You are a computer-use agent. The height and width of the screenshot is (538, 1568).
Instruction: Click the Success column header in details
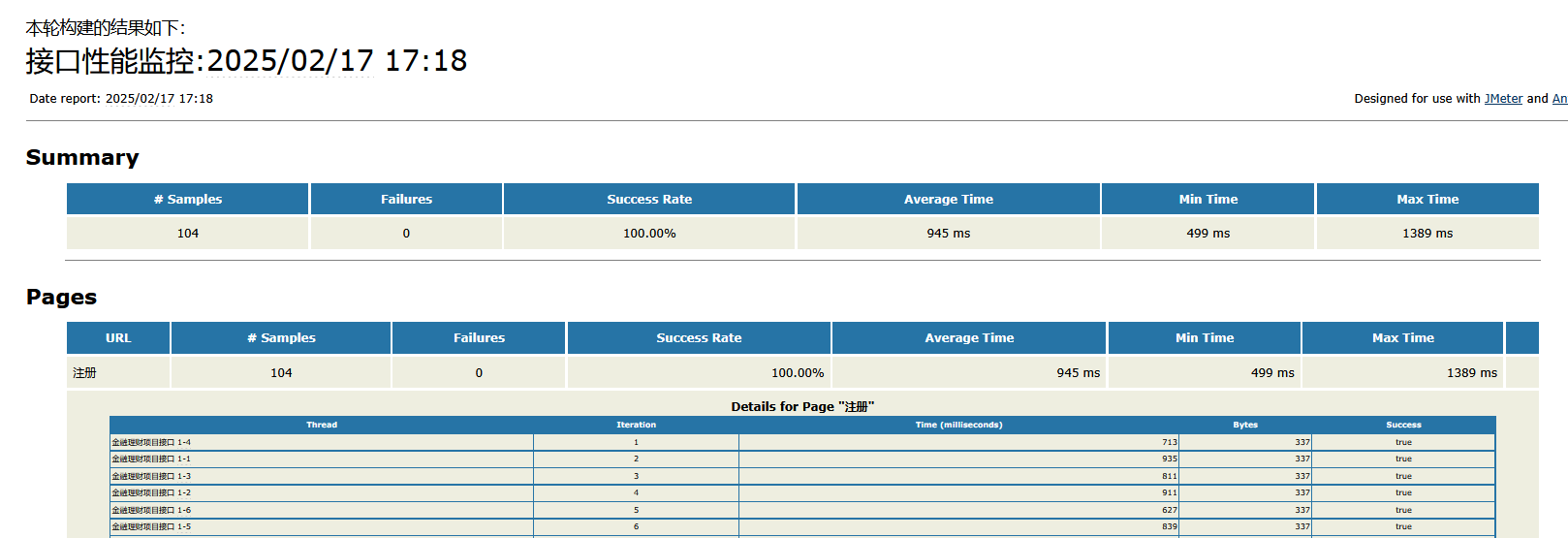coord(1403,425)
